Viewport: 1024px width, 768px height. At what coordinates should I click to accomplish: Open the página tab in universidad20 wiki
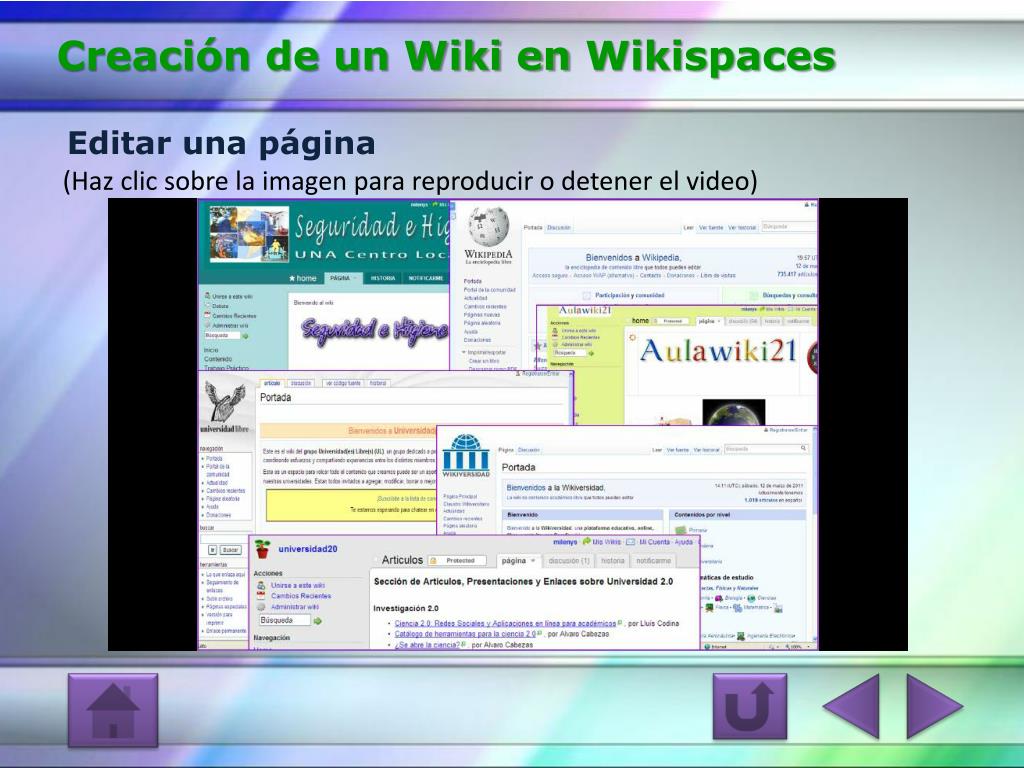(519, 560)
